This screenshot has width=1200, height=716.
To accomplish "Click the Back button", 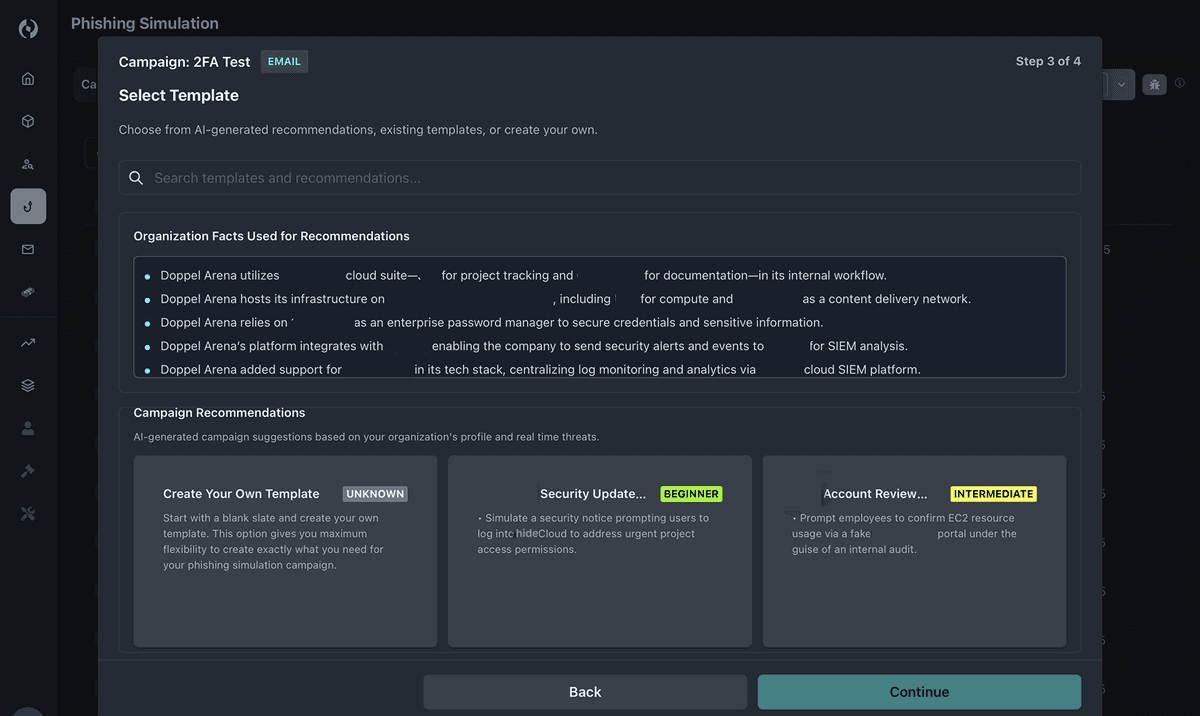I will 585,691.
